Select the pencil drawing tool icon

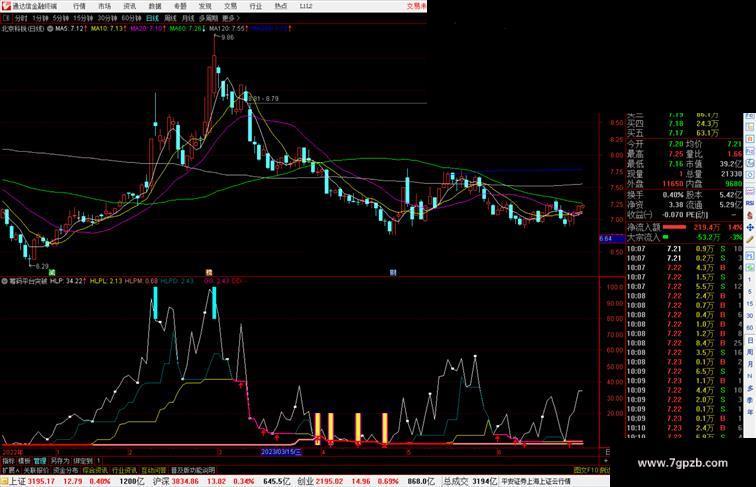(750, 239)
